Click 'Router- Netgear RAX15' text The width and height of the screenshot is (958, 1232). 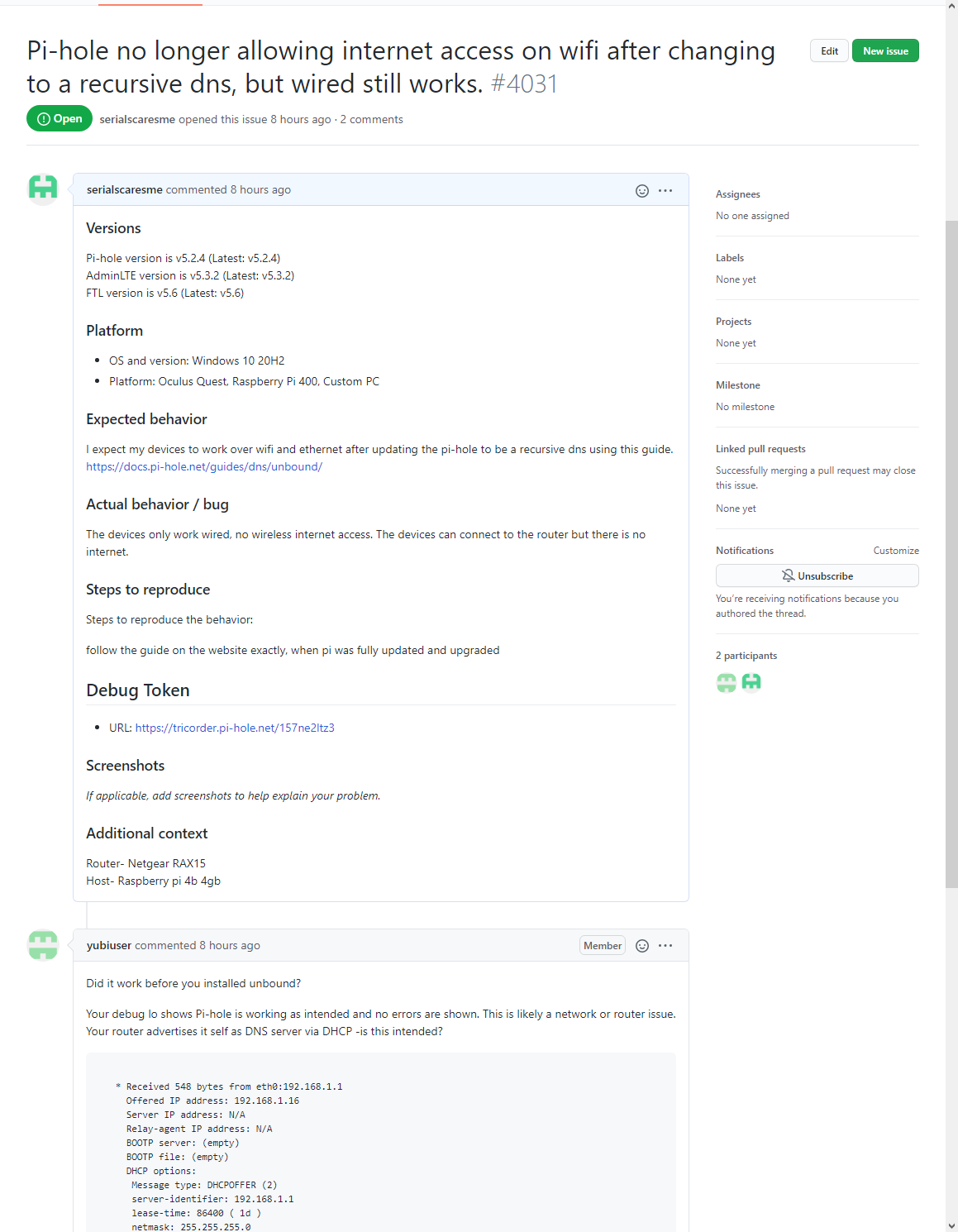[146, 864]
